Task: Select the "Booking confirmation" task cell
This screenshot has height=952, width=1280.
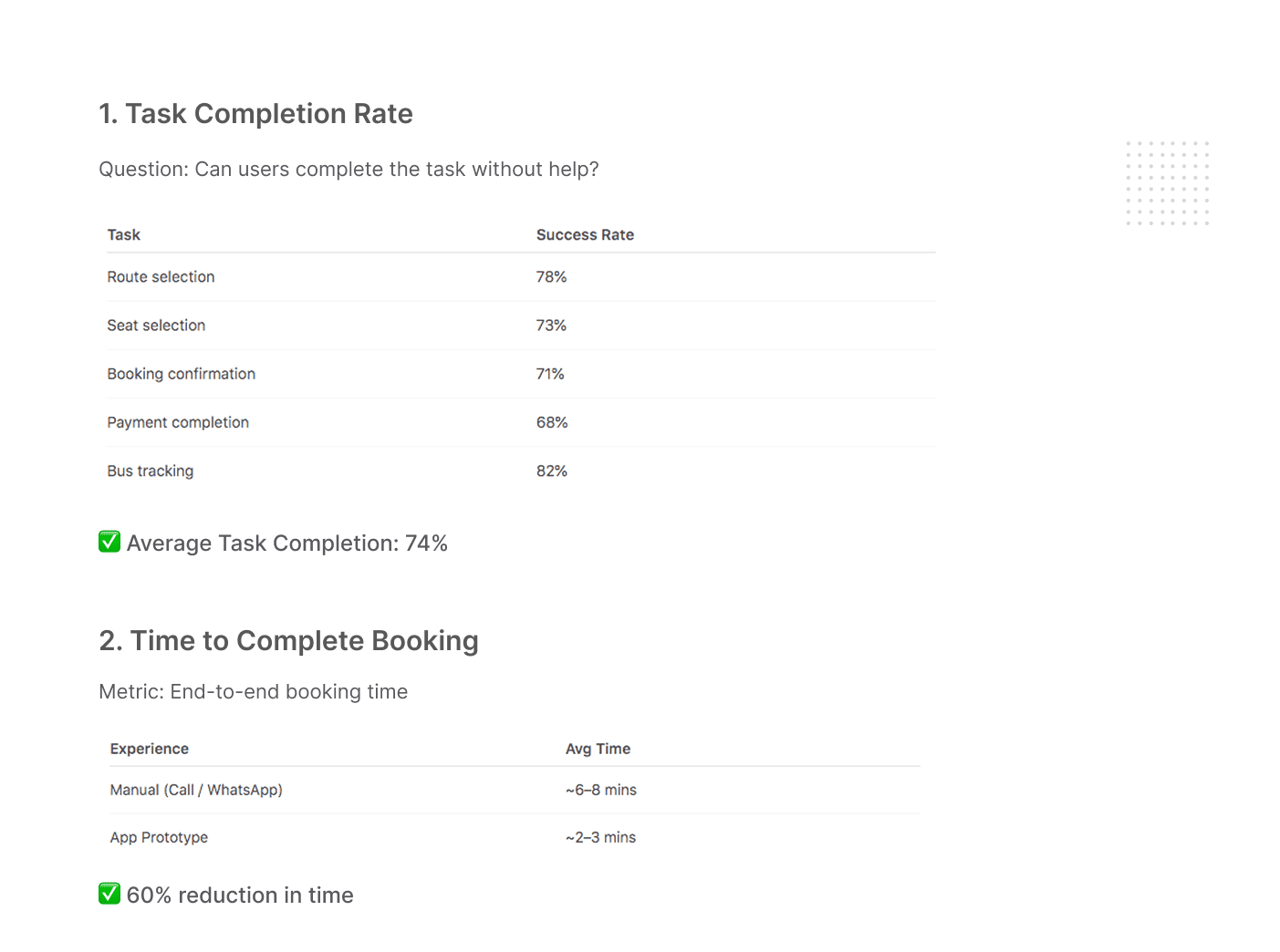Action: click(181, 374)
